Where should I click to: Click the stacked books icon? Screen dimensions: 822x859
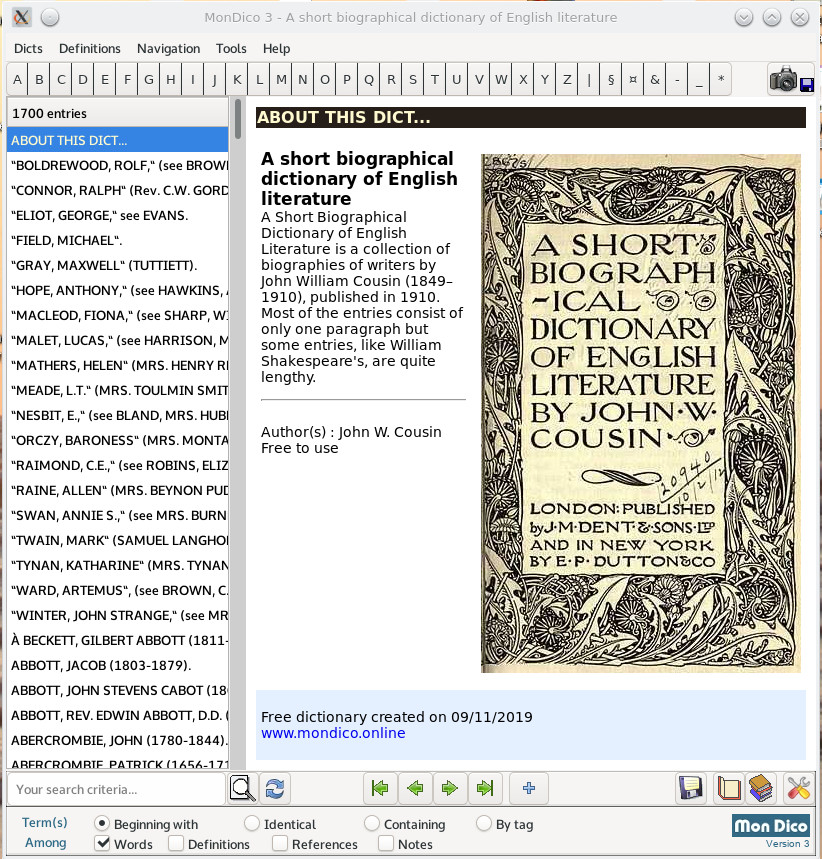click(761, 788)
